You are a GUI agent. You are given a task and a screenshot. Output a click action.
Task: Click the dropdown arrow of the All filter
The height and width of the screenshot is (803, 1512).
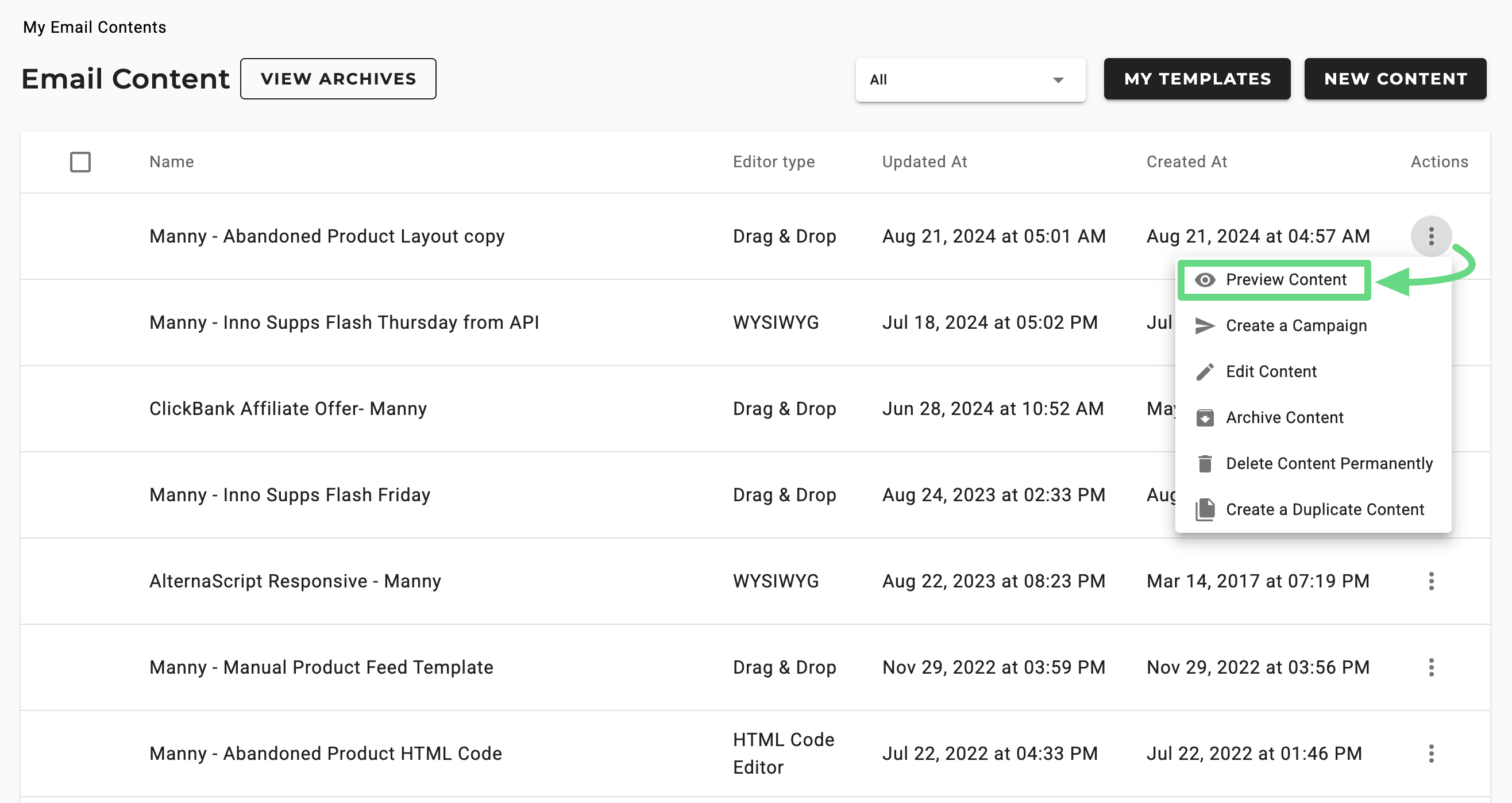[x=1058, y=80]
